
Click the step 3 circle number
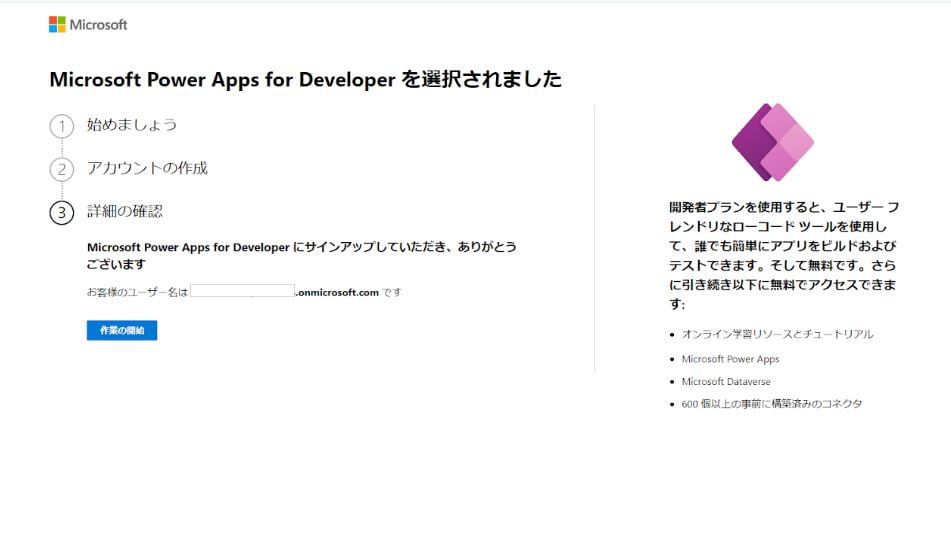click(61, 212)
